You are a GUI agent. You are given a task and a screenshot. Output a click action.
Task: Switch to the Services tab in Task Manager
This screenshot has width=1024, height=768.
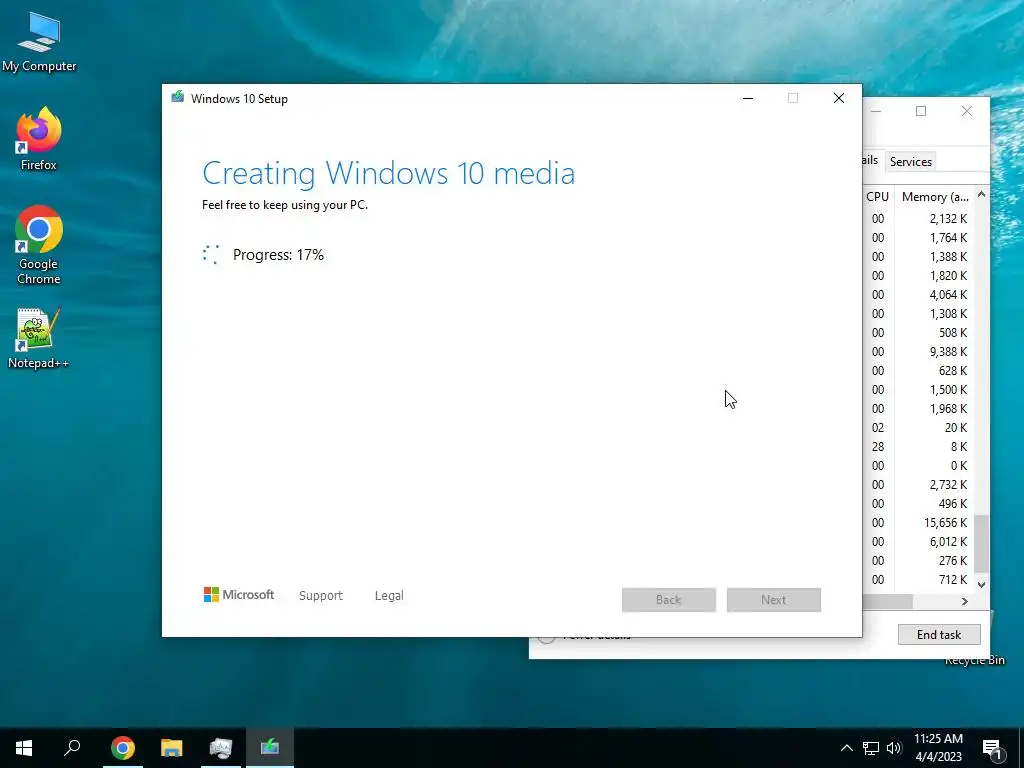point(910,162)
